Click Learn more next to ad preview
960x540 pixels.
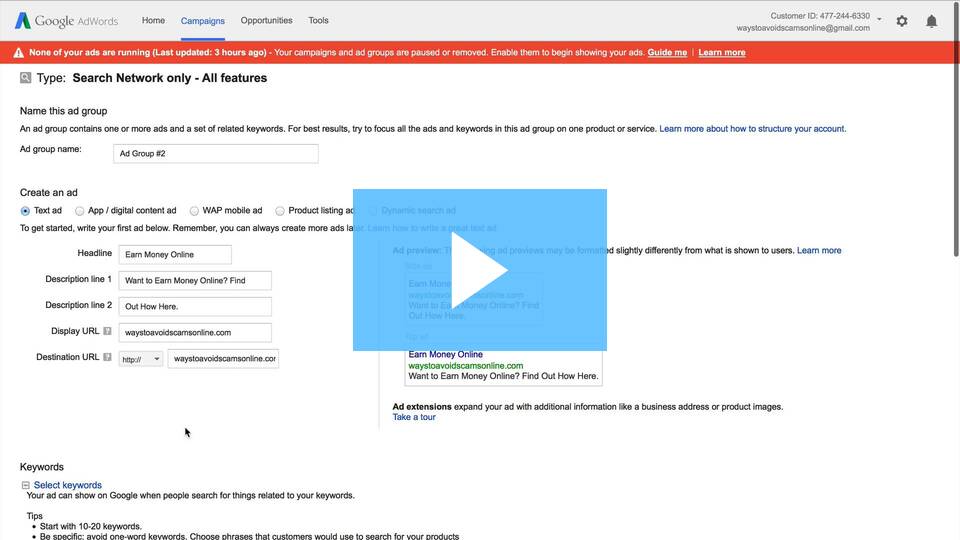click(x=819, y=250)
